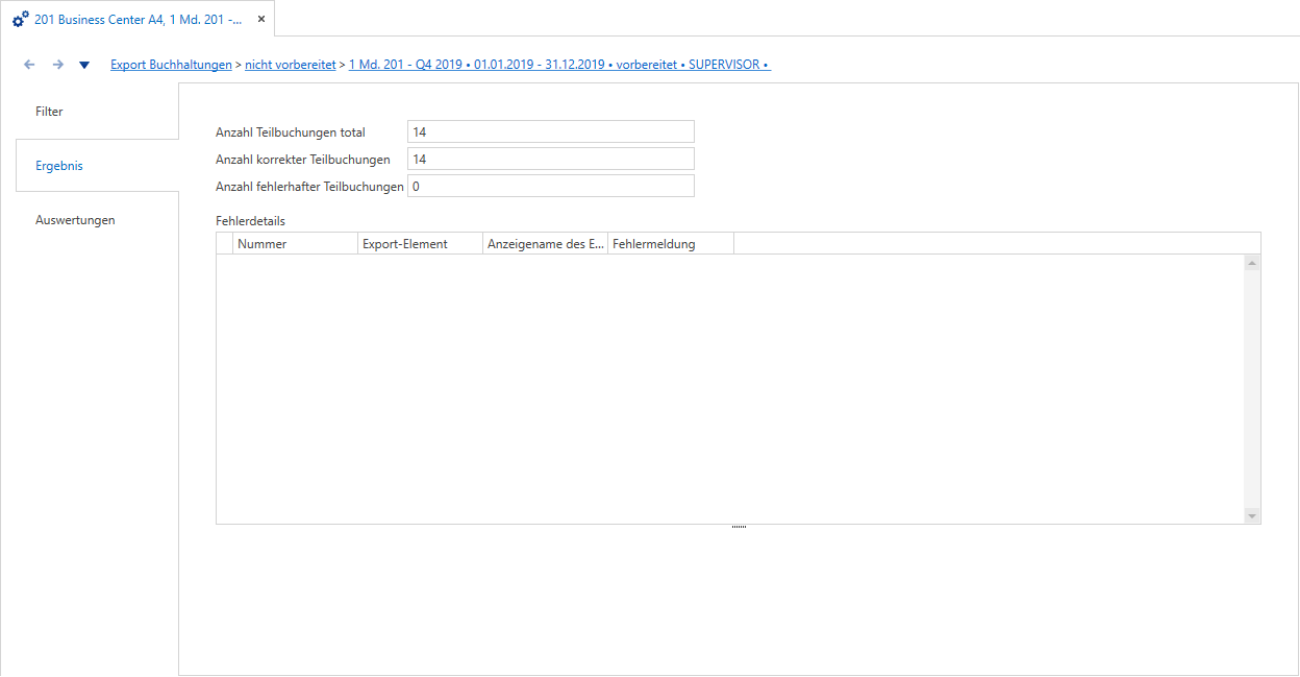Switch to the Filter tab

(97, 112)
